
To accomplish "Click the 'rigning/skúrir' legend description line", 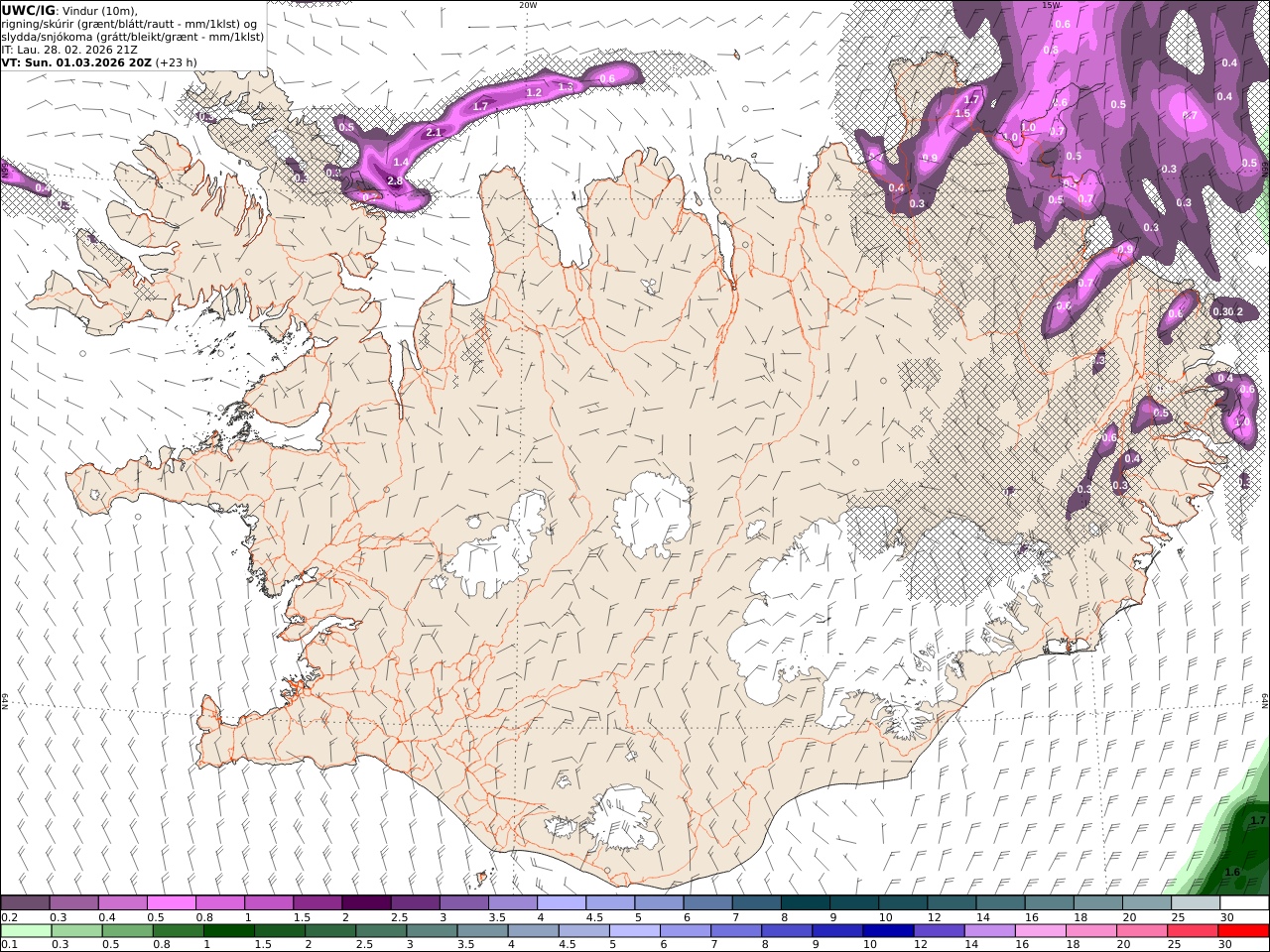I will click(x=131, y=24).
